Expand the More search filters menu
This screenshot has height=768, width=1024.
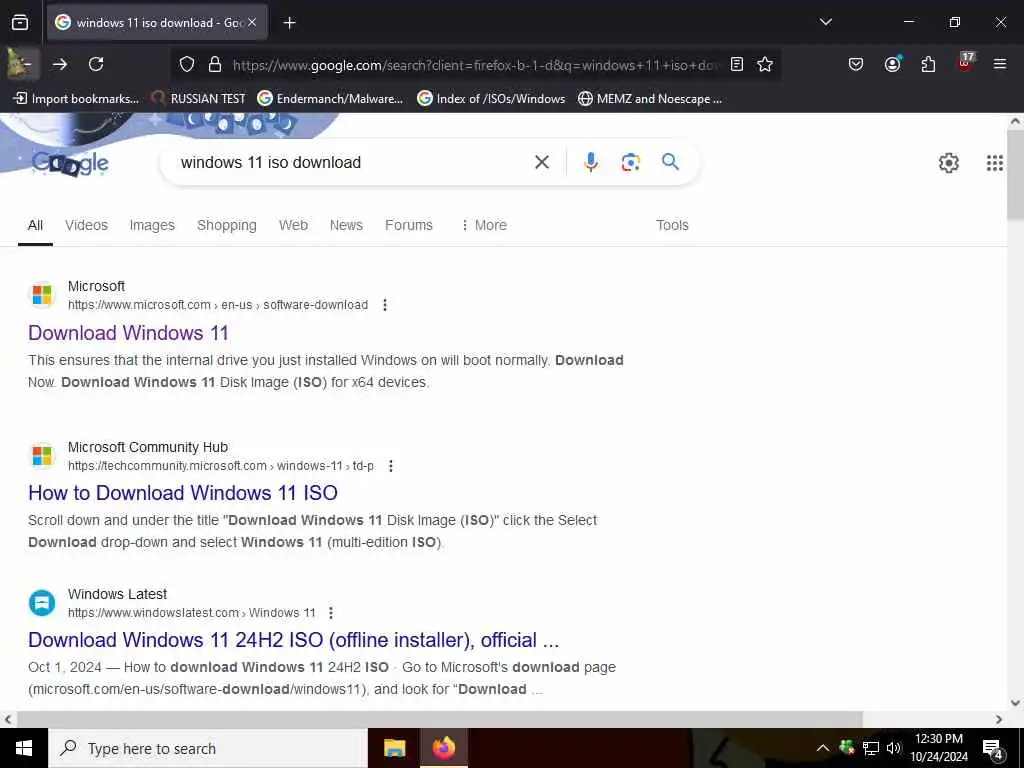click(x=484, y=225)
